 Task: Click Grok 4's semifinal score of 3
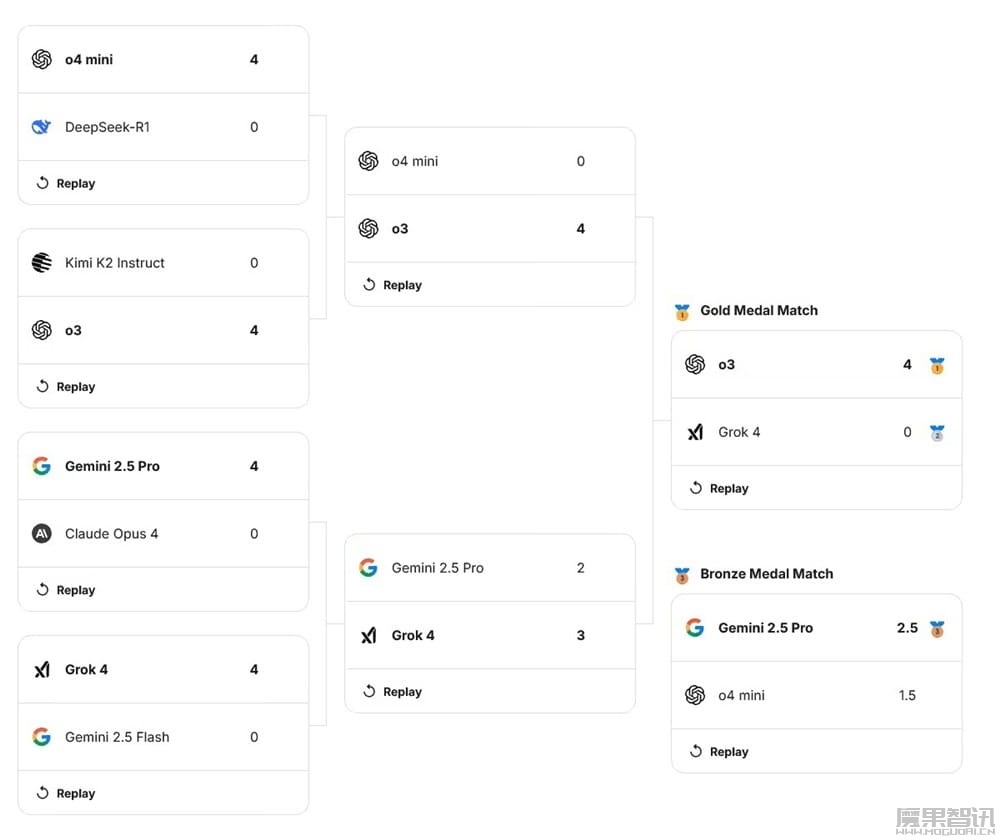point(580,635)
